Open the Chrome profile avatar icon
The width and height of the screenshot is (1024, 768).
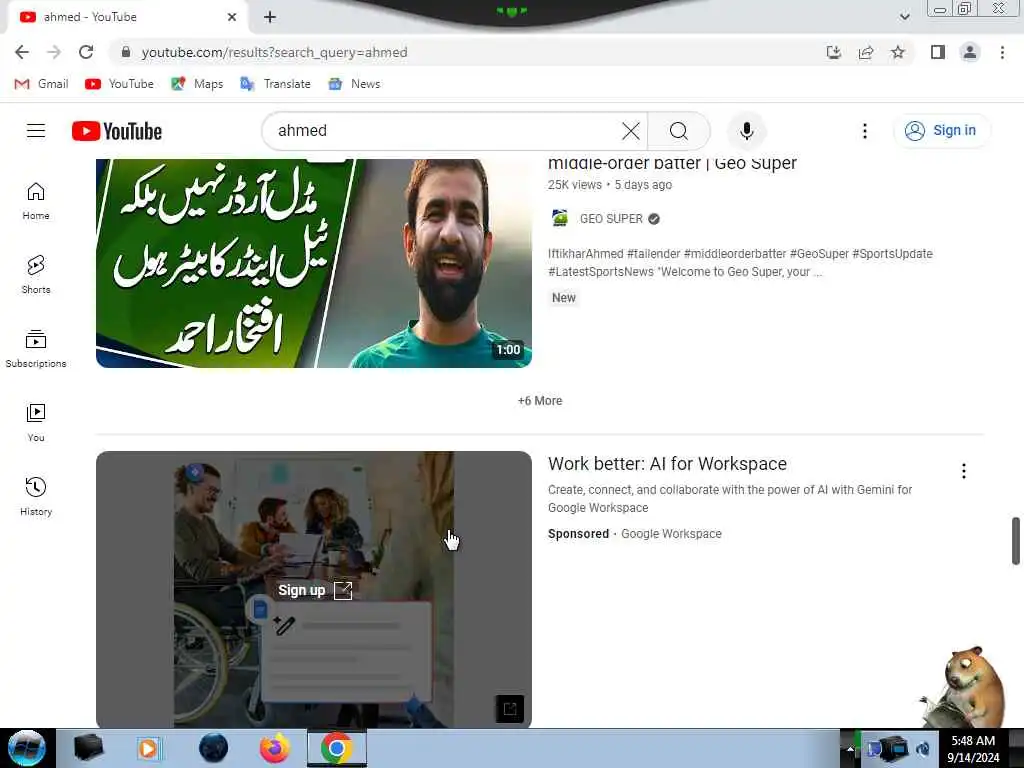tap(970, 52)
